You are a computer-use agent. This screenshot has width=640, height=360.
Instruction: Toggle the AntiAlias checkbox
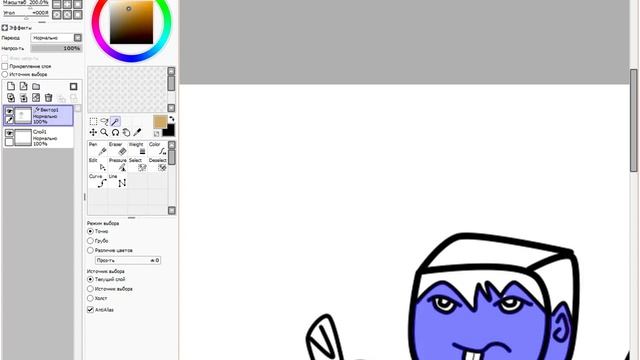[x=90, y=310]
